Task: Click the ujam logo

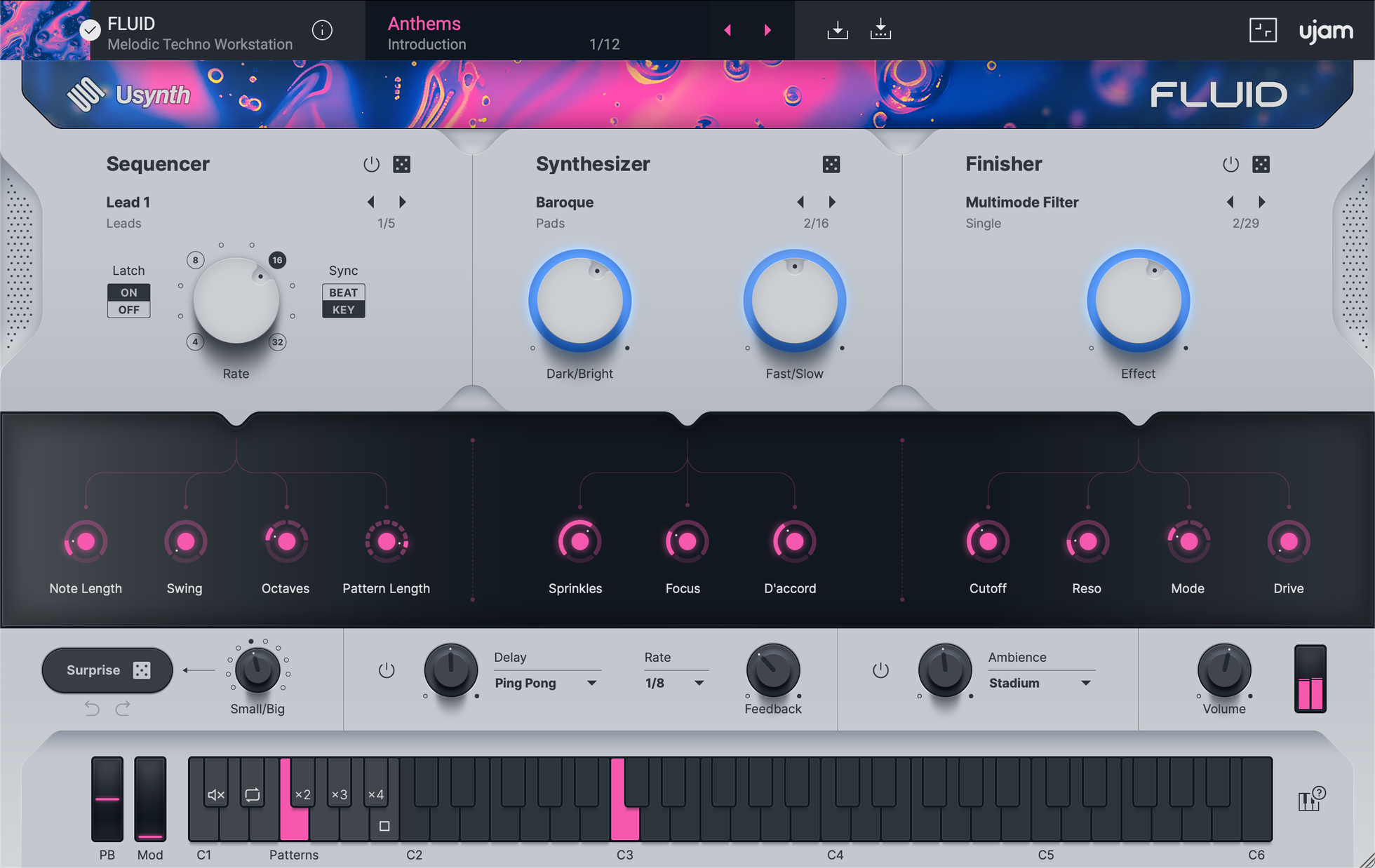Action: click(1326, 30)
